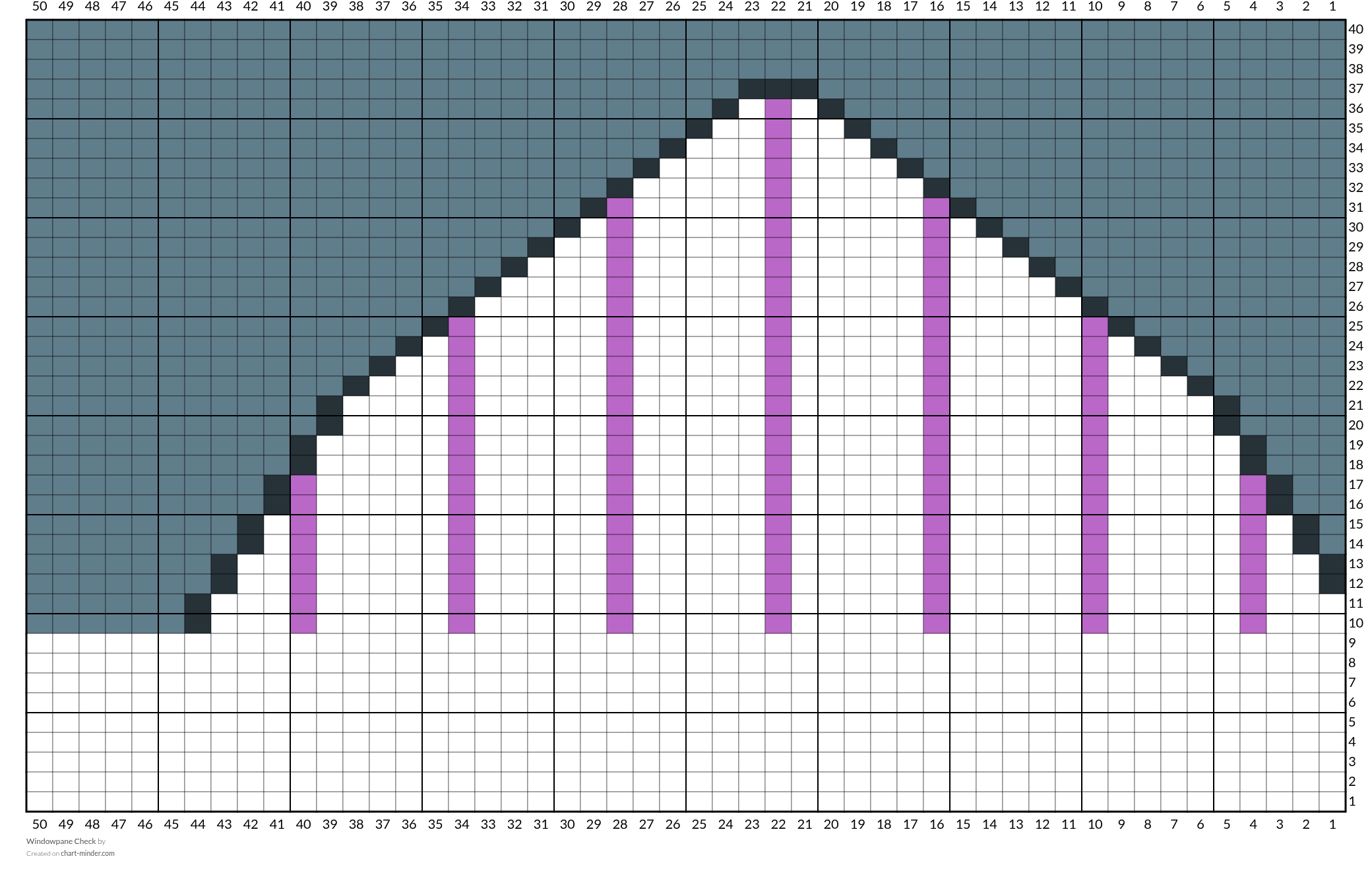Click the topmost purple cell in column 4

point(1253,485)
